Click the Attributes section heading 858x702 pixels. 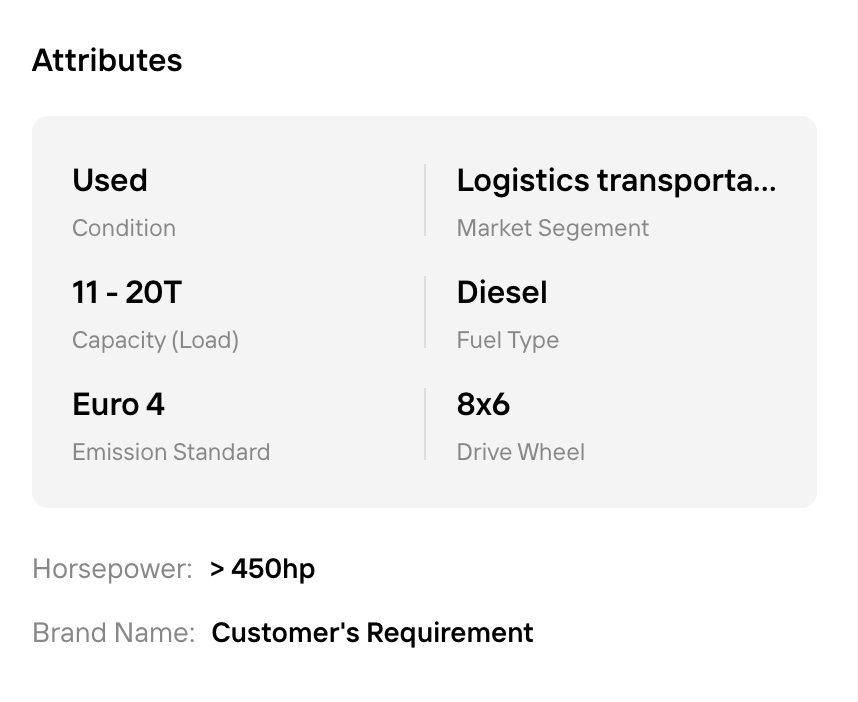click(107, 60)
